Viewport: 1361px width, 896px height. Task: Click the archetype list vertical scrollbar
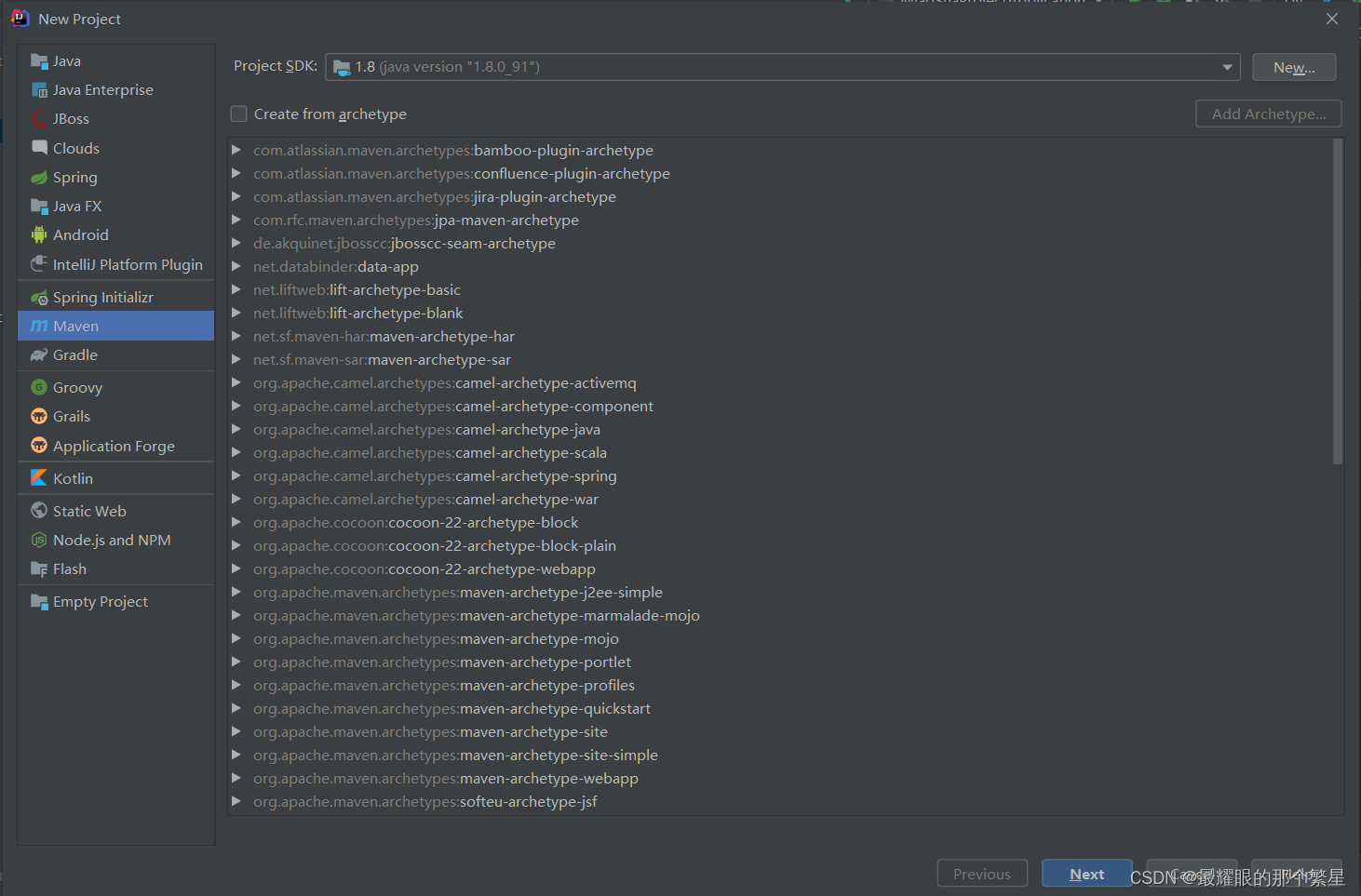point(1338,301)
